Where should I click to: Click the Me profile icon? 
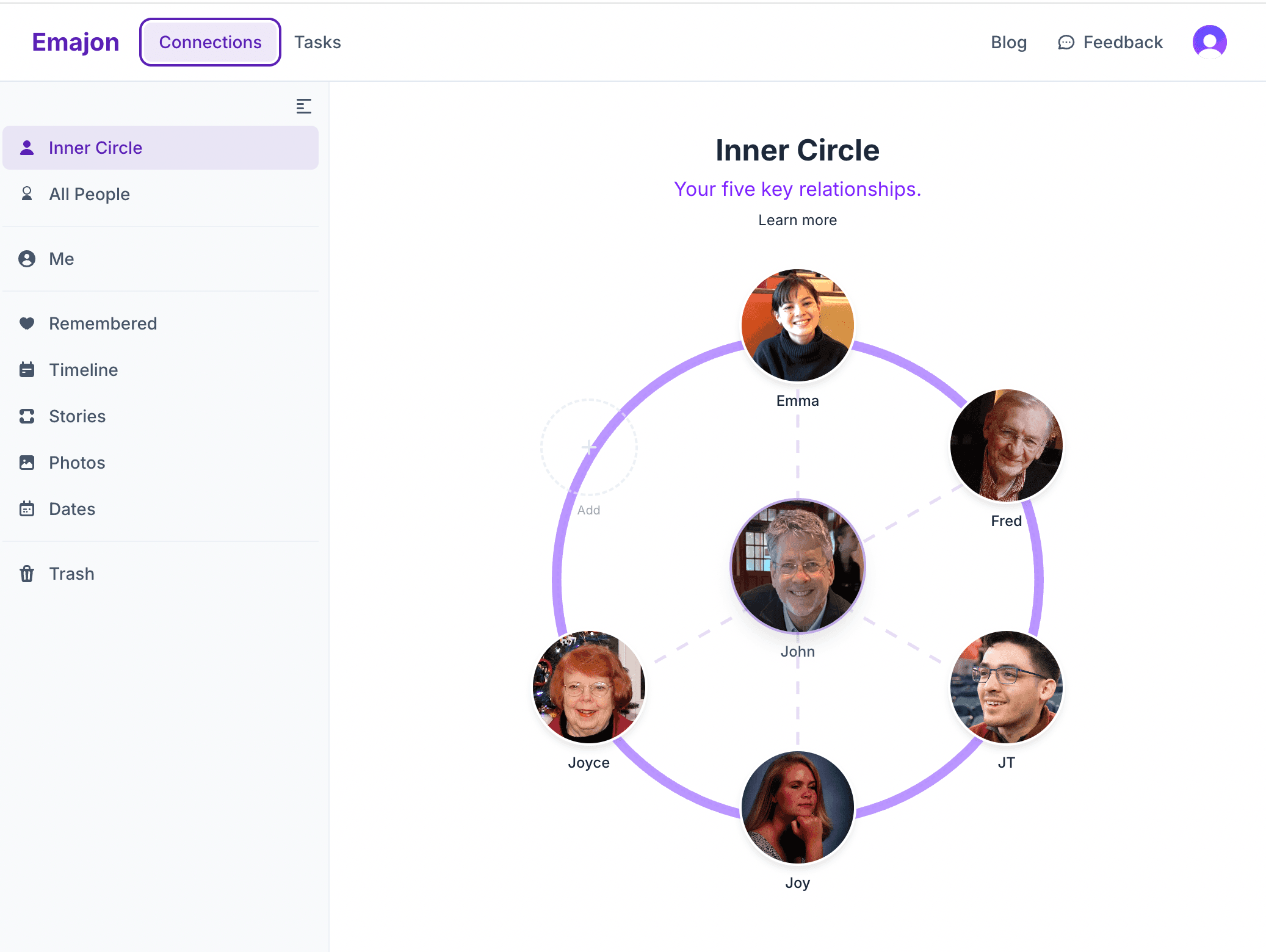click(x=27, y=259)
